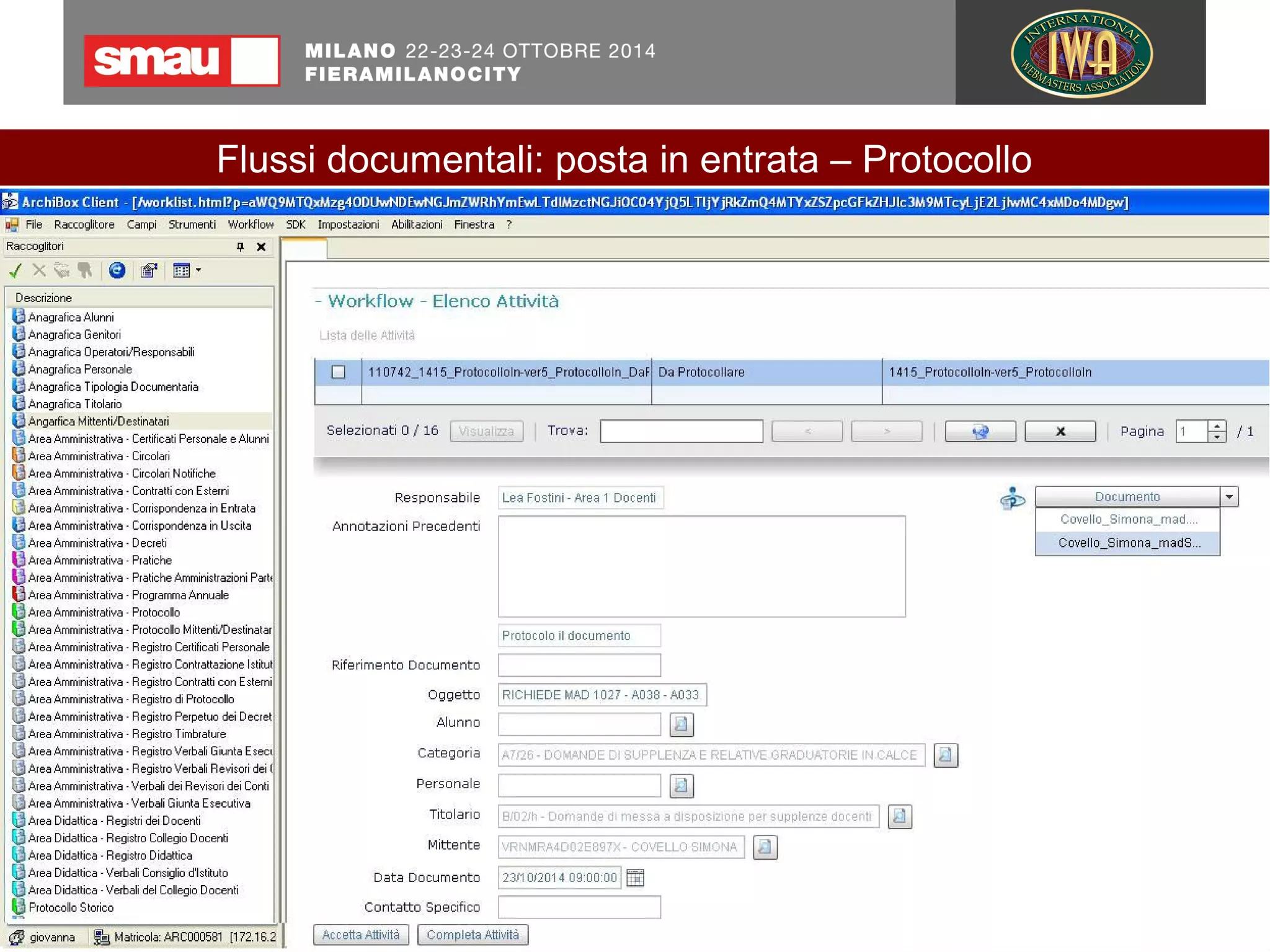1270x952 pixels.
Task: Click the Visualizza button
Action: pyautogui.click(x=486, y=431)
